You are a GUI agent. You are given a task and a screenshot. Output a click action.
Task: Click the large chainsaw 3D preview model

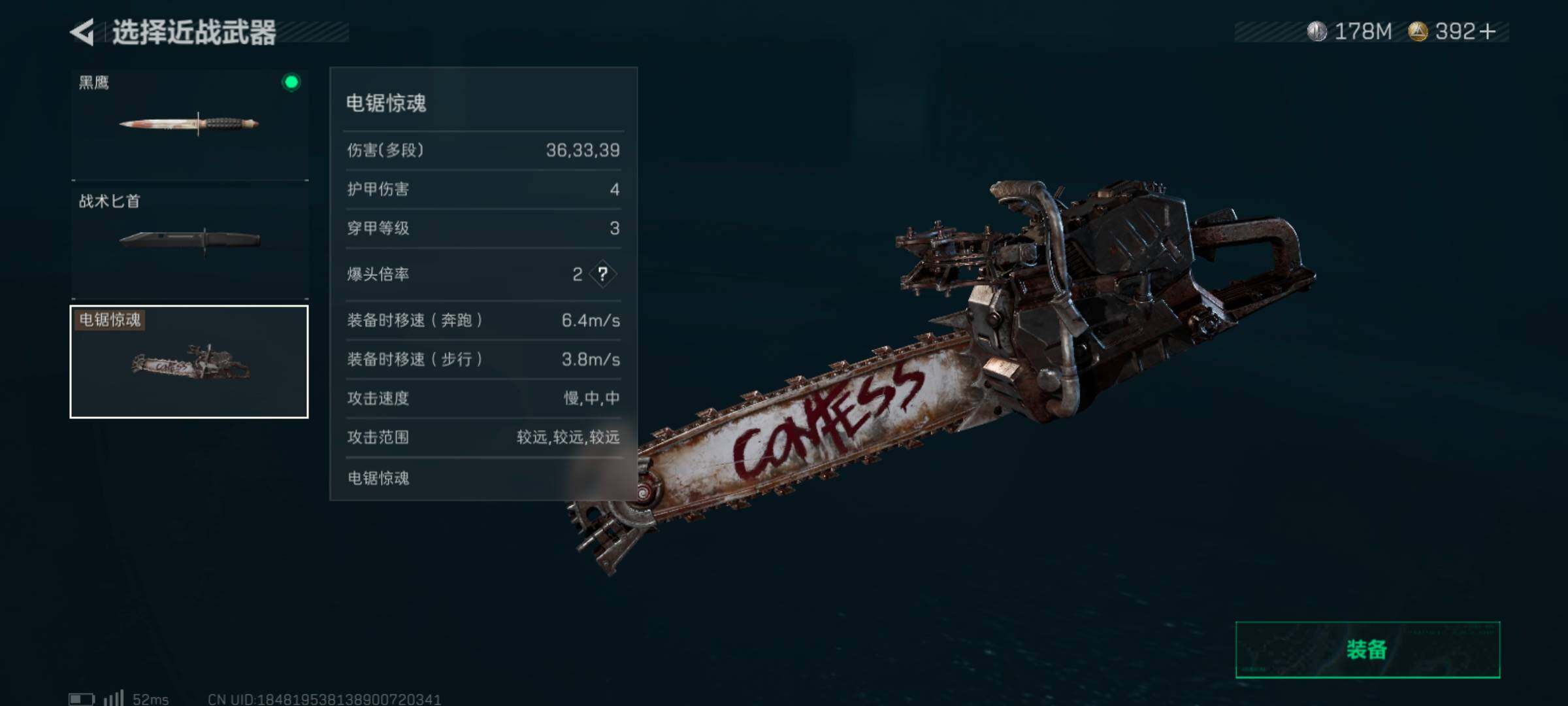tap(941, 376)
